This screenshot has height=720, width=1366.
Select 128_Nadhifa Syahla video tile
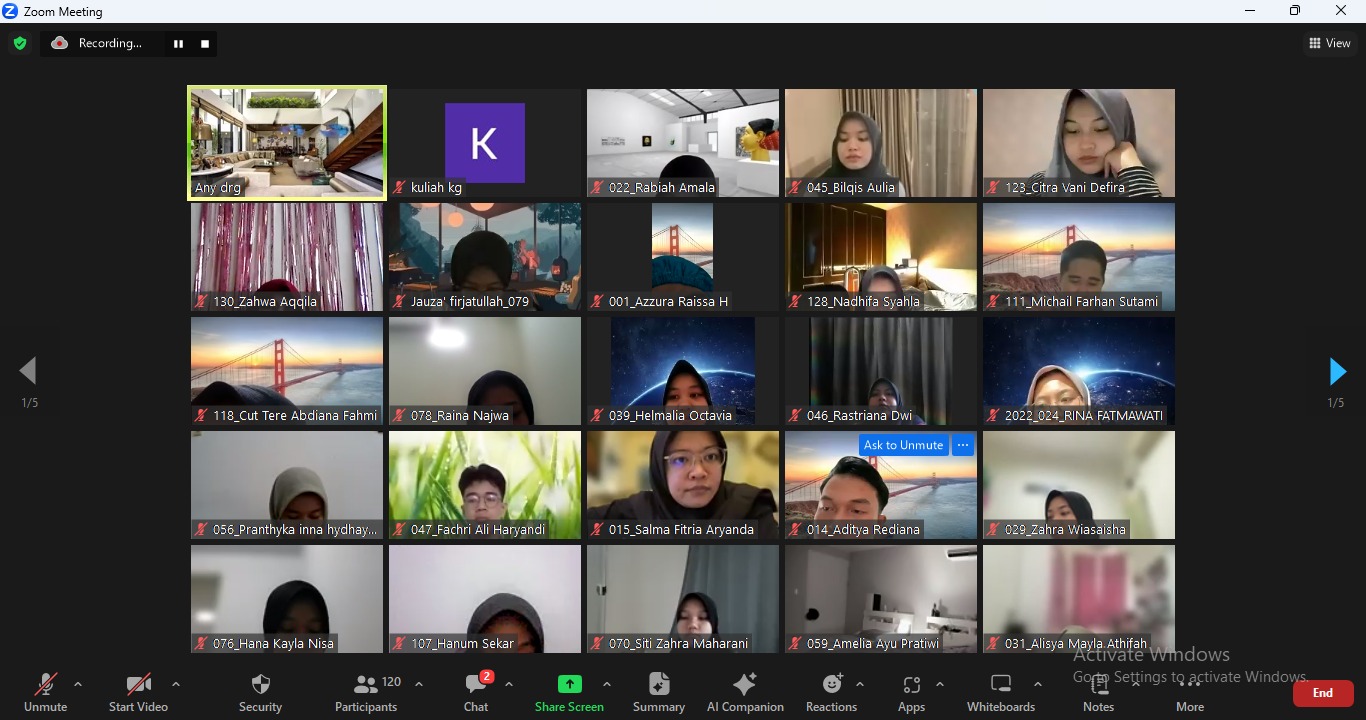[881, 257]
